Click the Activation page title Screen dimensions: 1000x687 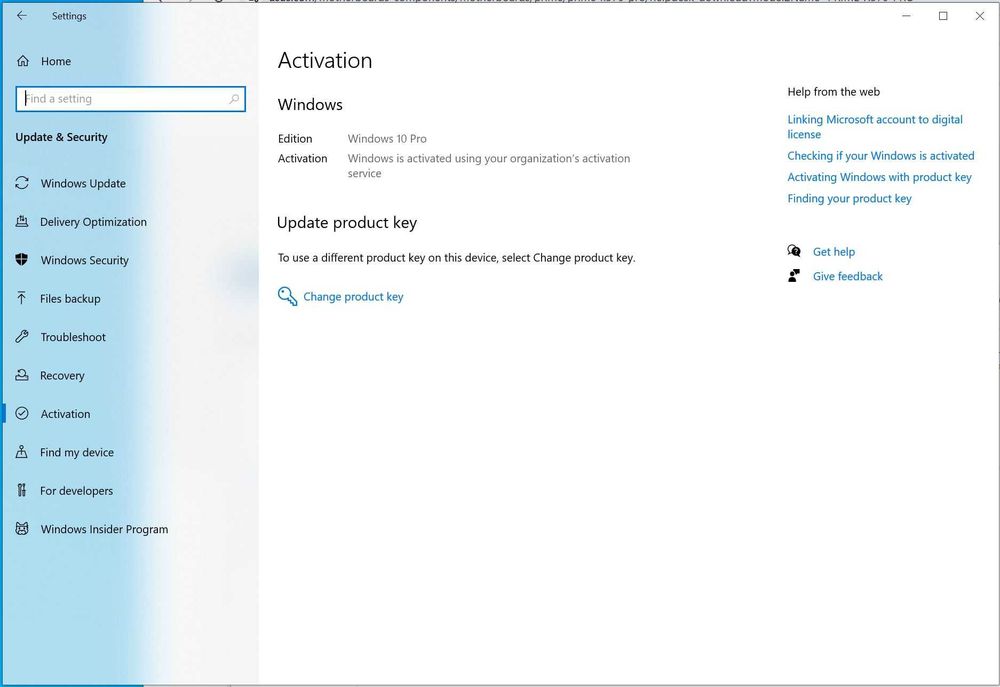tap(325, 61)
